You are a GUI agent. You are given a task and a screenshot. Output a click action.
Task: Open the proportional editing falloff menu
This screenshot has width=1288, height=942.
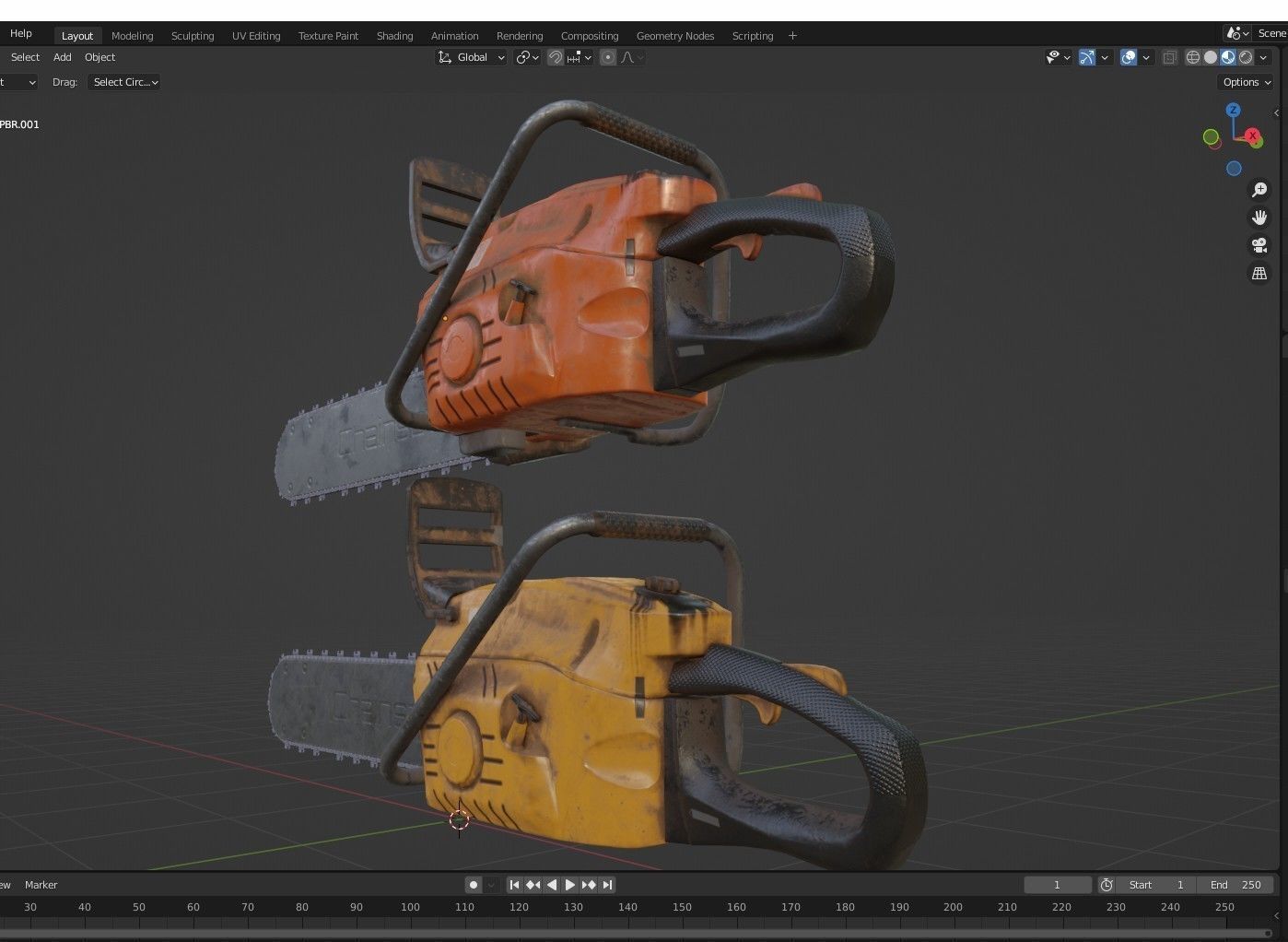click(633, 57)
